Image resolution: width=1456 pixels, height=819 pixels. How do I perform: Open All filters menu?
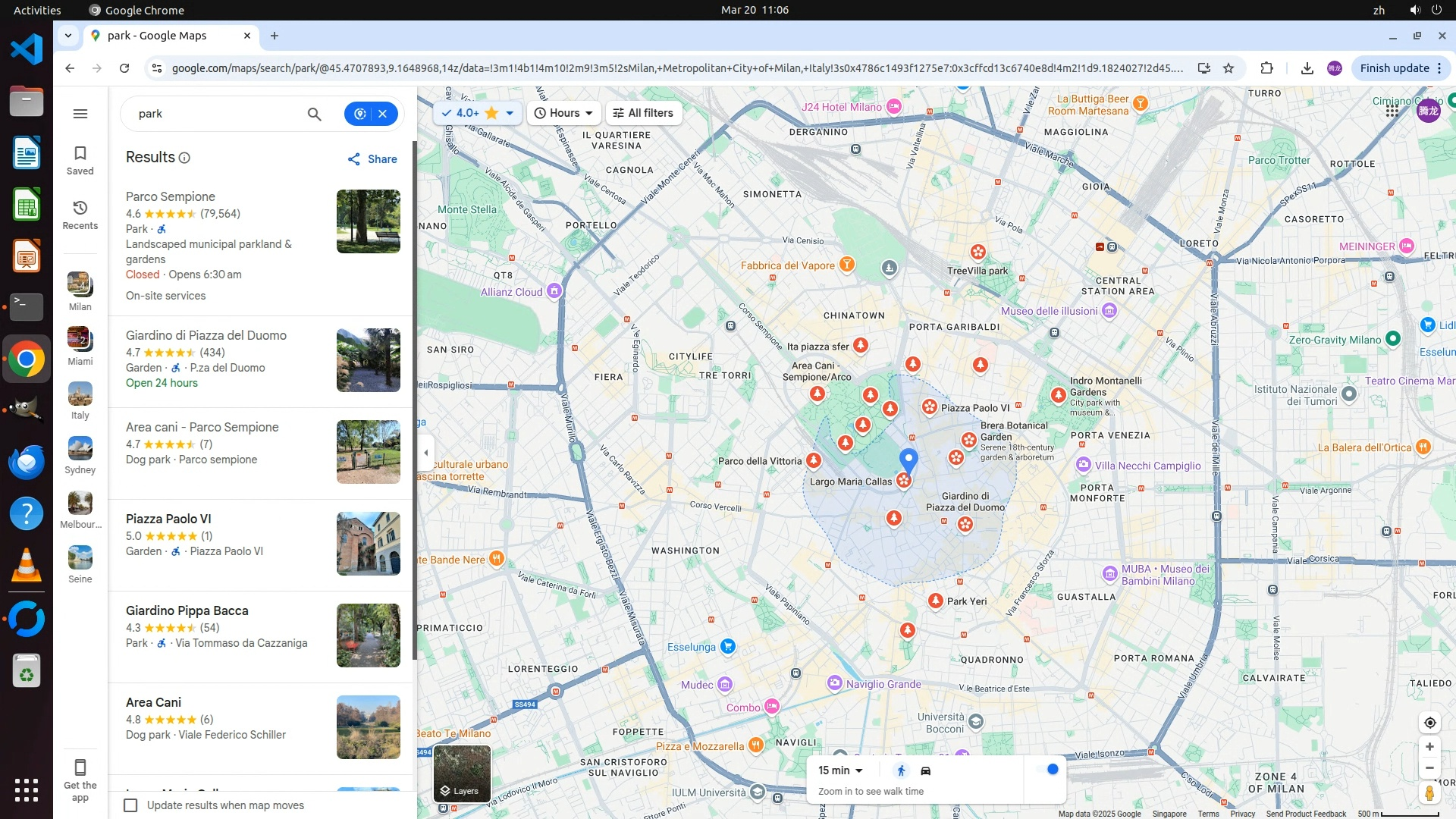pyautogui.click(x=643, y=113)
